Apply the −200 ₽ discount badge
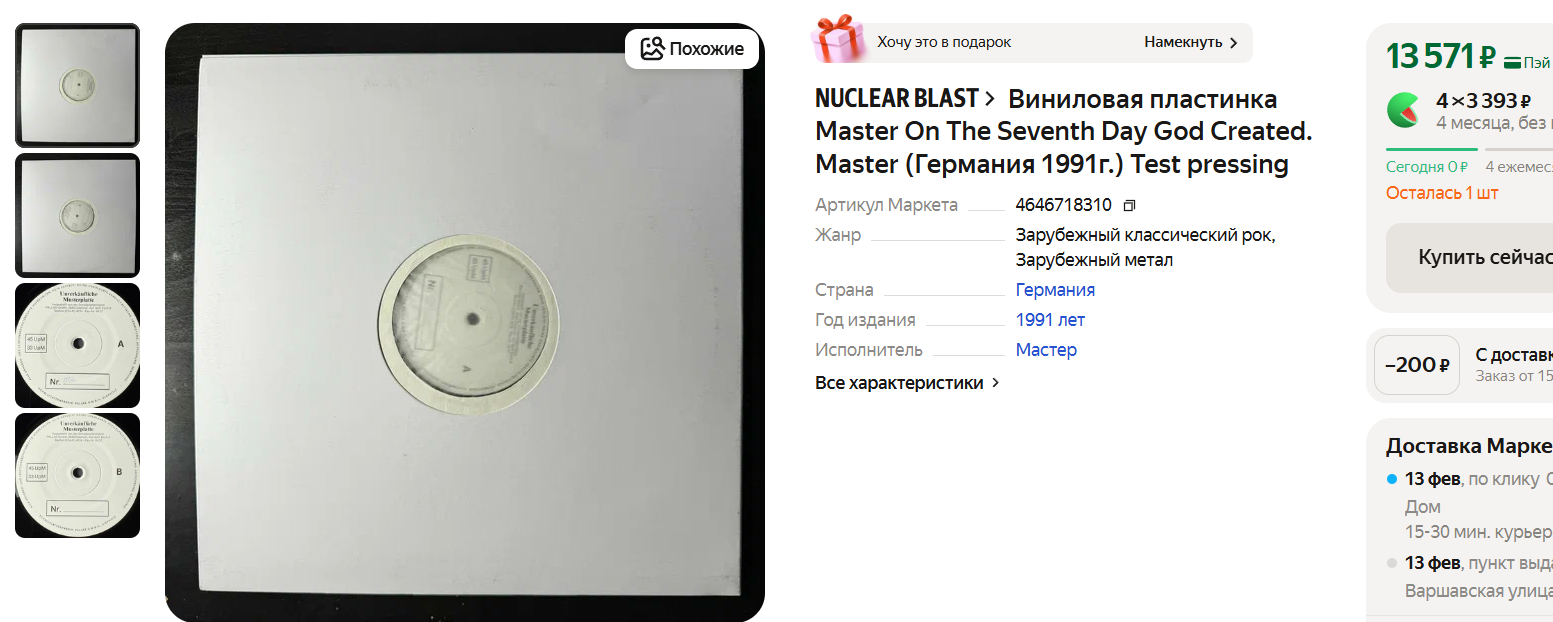Screen dimensions: 1553x622 pos(1417,365)
